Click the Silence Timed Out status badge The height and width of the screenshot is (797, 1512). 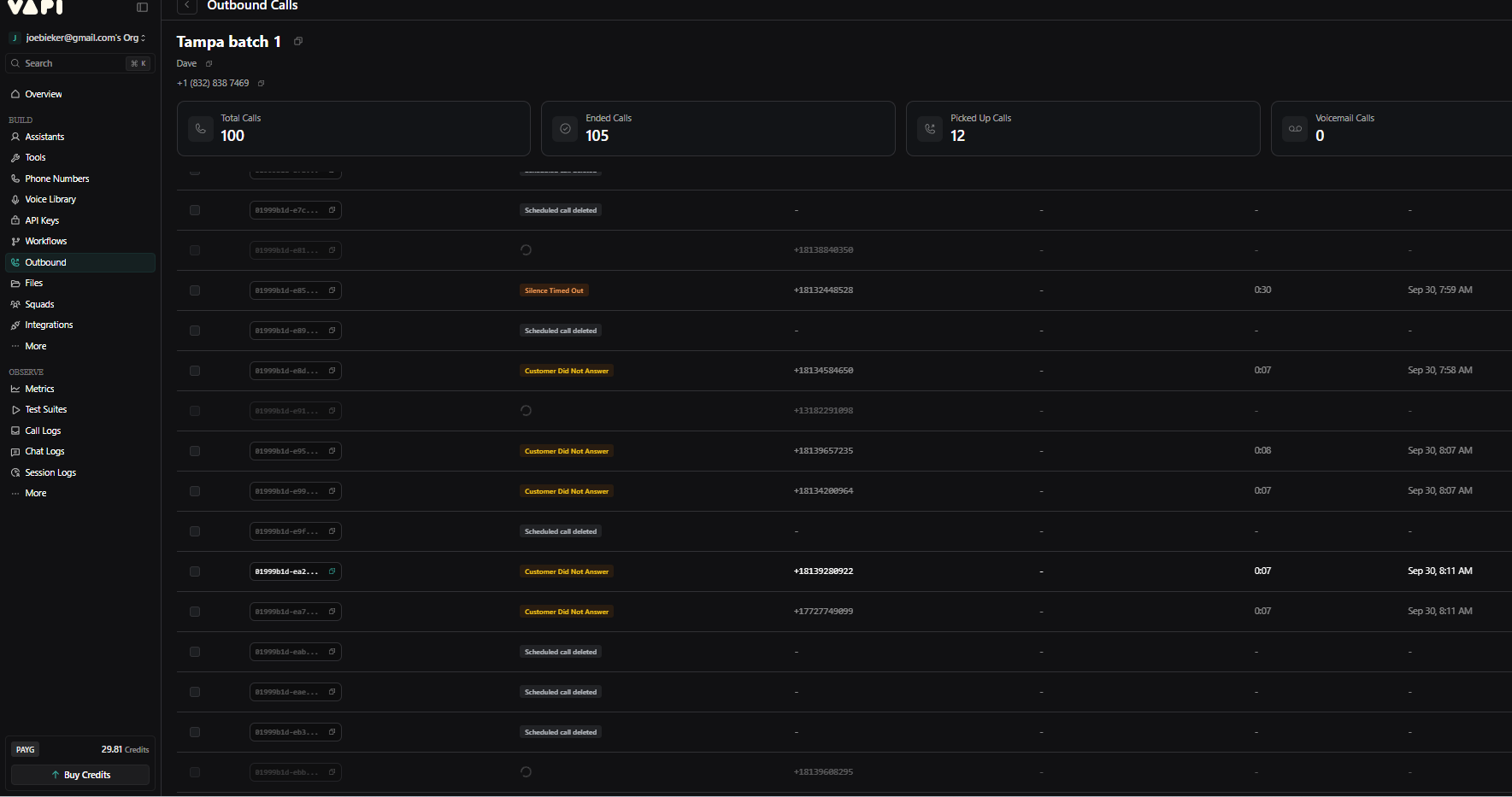[554, 290]
